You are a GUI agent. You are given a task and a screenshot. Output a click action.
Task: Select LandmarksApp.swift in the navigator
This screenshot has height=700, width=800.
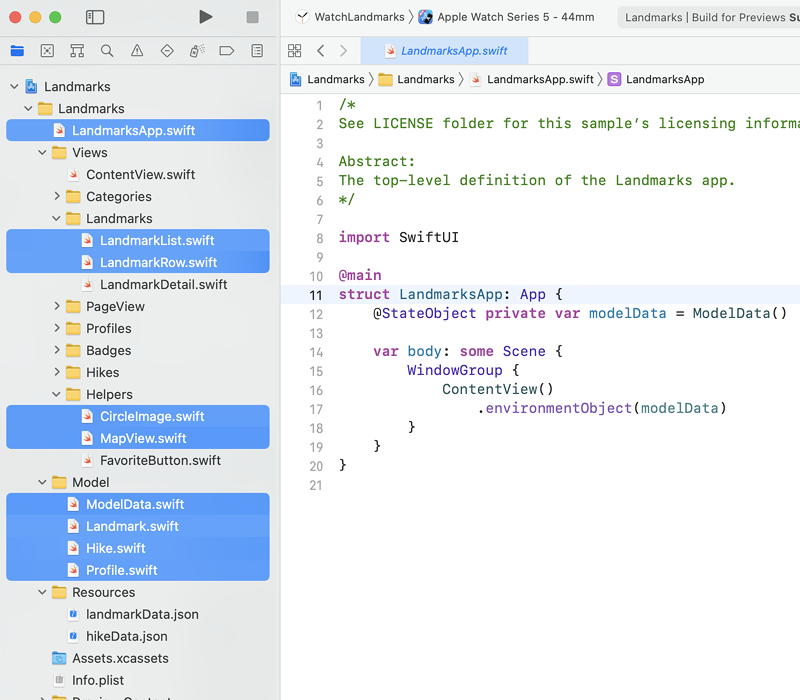coord(138,131)
